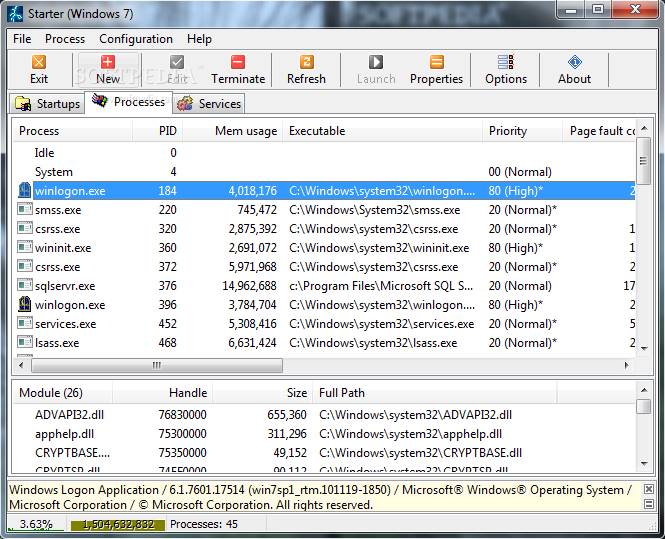The image size is (665, 539).
Task: Select the lsass.exe row name
Action: click(x=57, y=343)
